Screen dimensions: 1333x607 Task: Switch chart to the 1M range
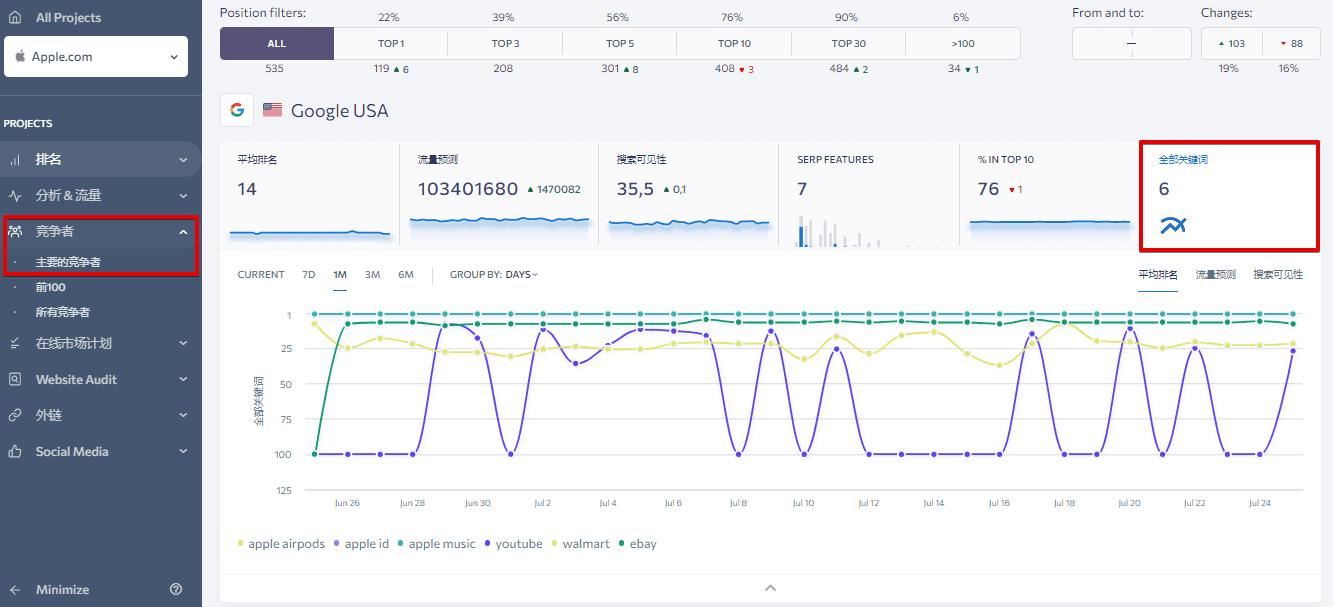point(340,275)
